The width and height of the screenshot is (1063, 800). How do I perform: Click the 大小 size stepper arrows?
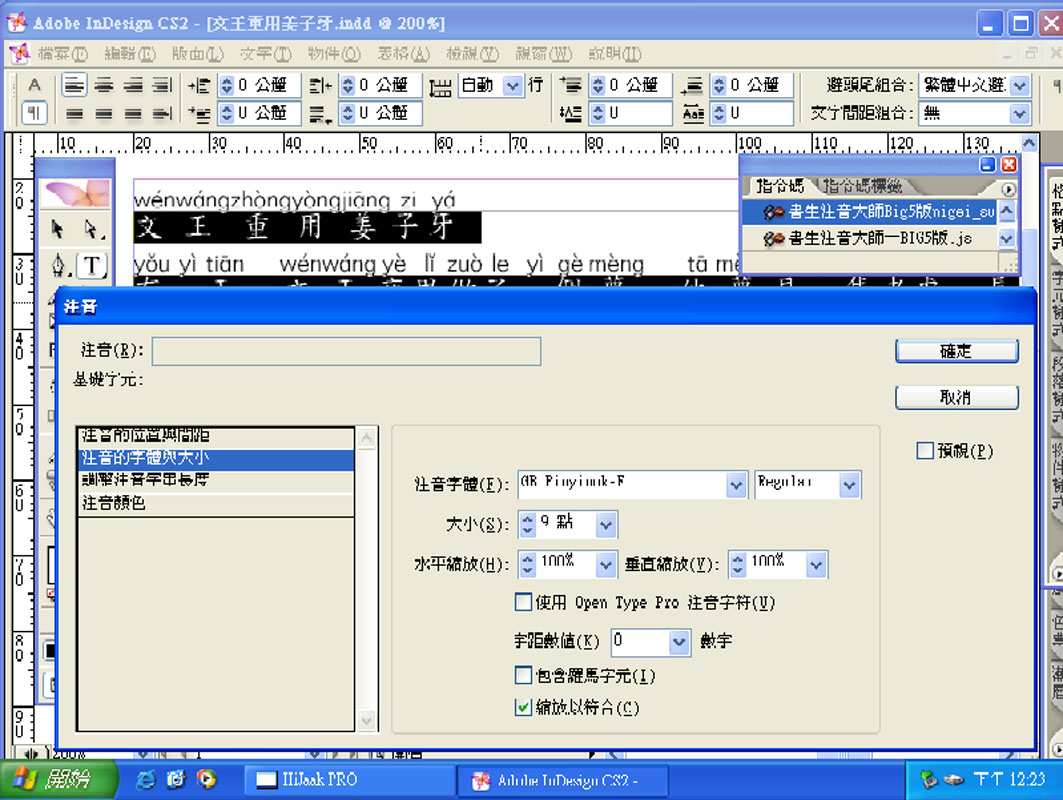pyautogui.click(x=527, y=525)
